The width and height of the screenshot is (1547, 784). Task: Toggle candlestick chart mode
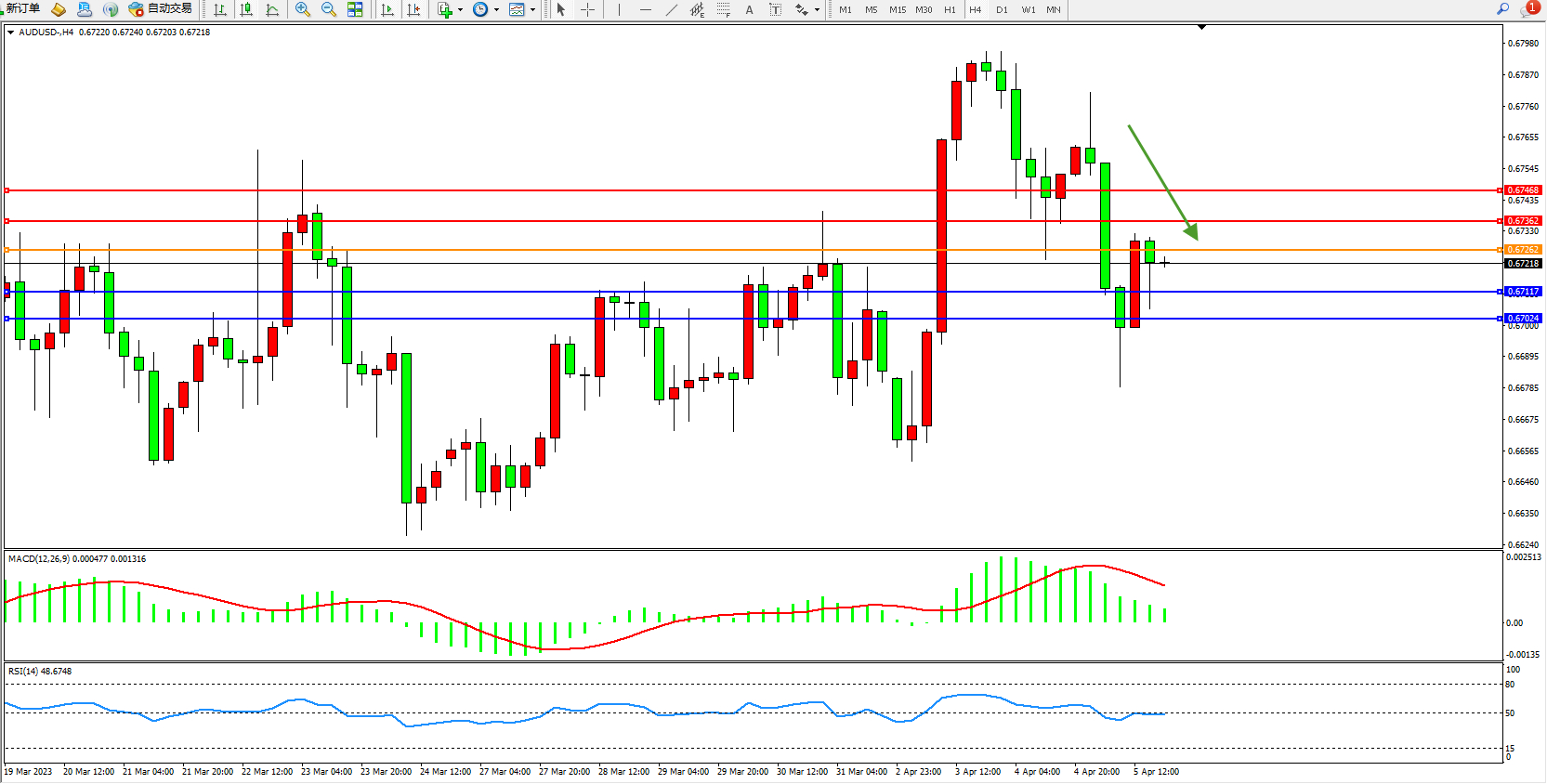(x=246, y=9)
